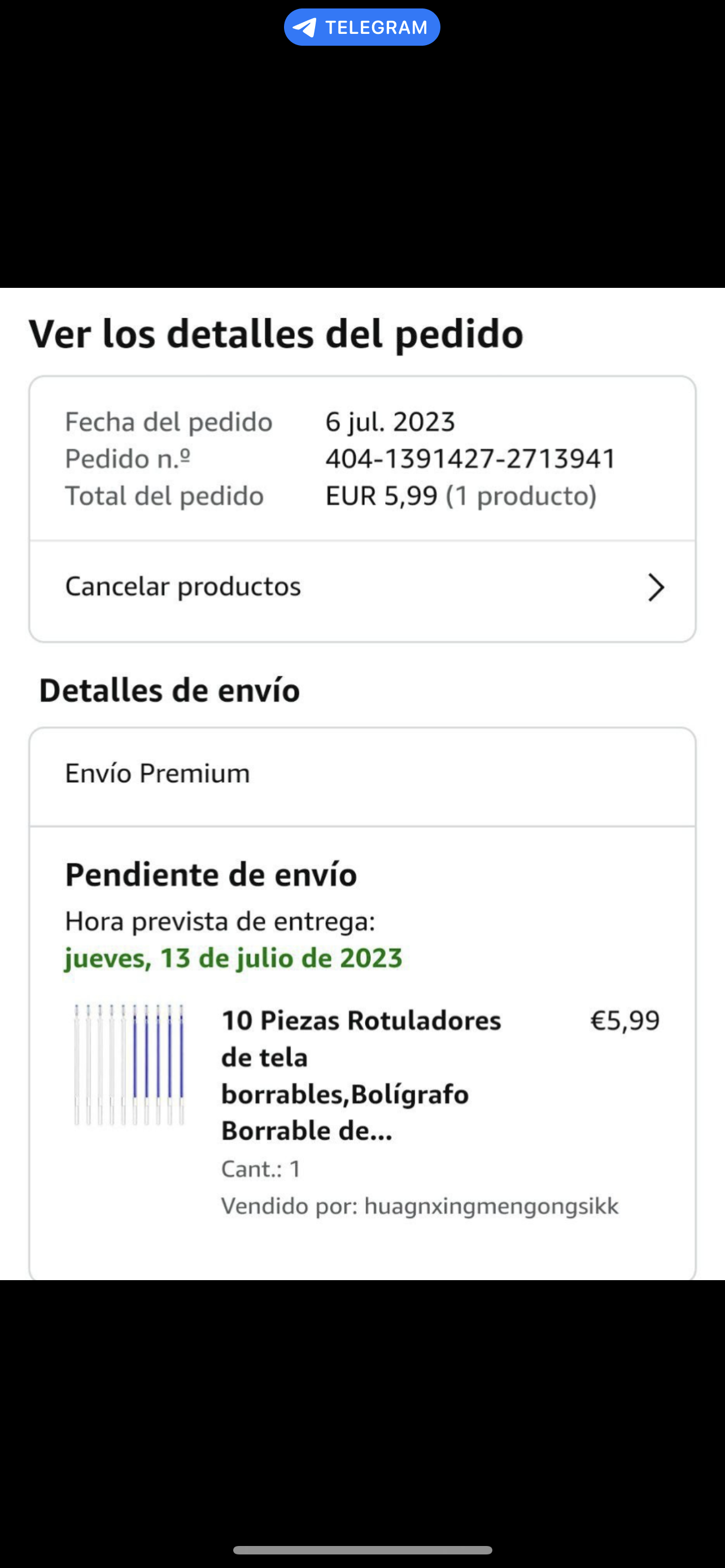Expand the Cancelar productos chevron arrow
725x1568 pixels.
pyautogui.click(x=655, y=588)
